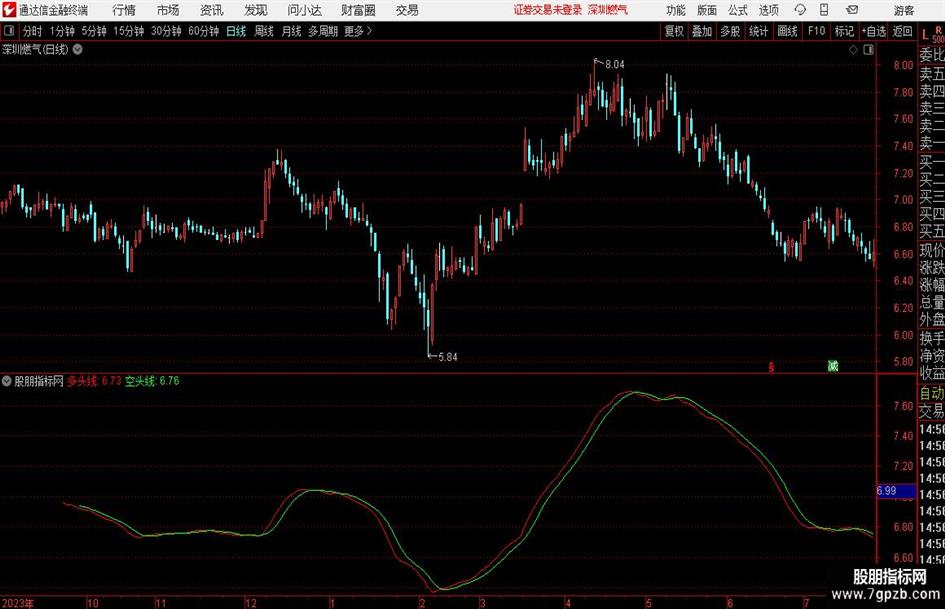945x609 pixels.
Task: Click the 统计 statistics button
Action: [758, 31]
